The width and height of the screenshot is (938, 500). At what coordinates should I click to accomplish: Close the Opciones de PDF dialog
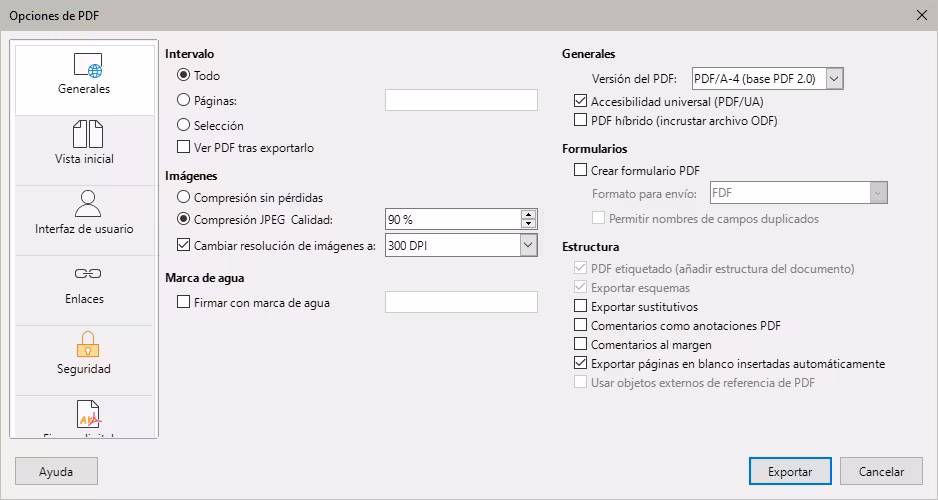click(922, 16)
